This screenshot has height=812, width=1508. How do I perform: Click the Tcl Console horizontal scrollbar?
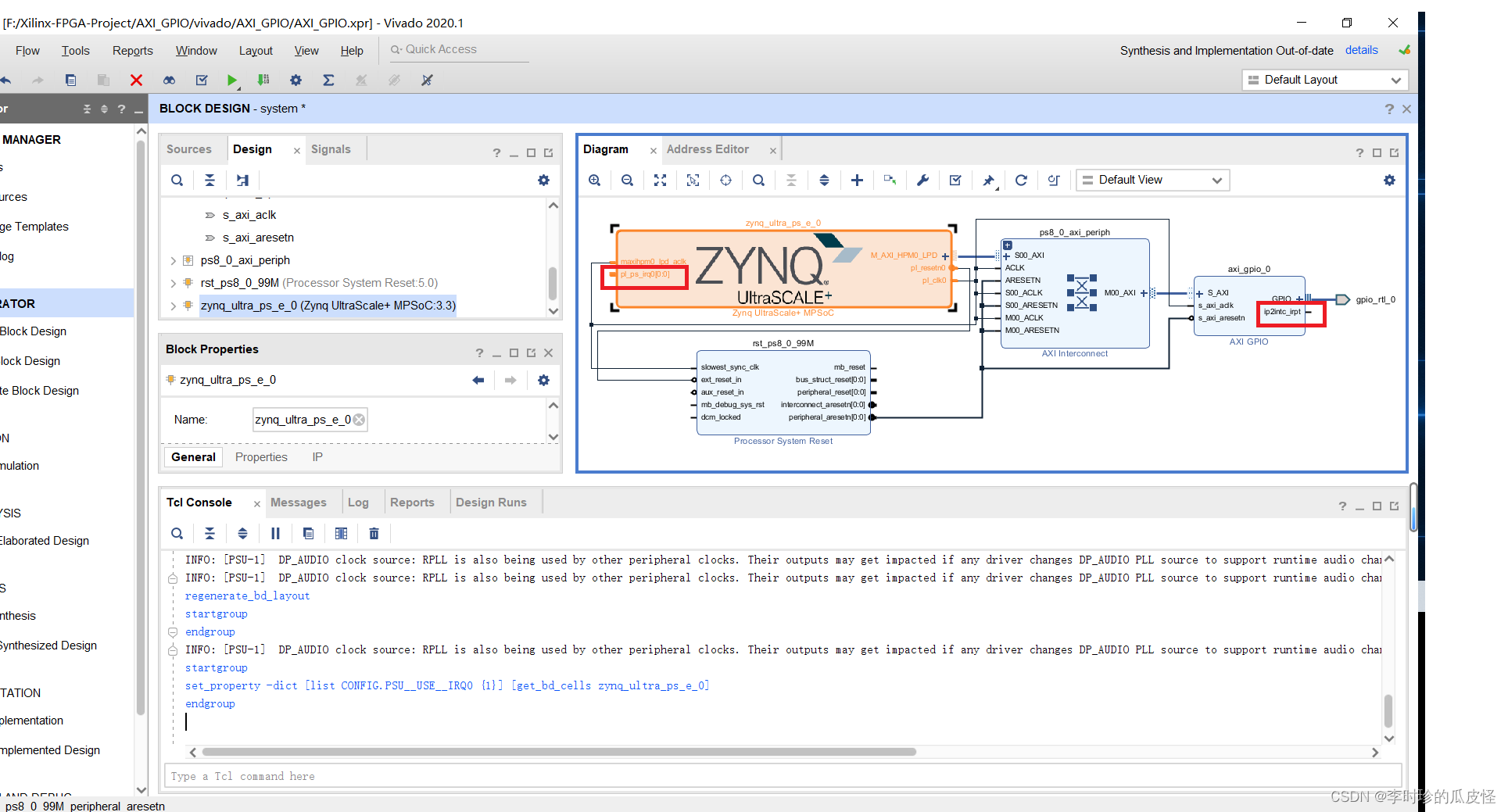(x=559, y=753)
